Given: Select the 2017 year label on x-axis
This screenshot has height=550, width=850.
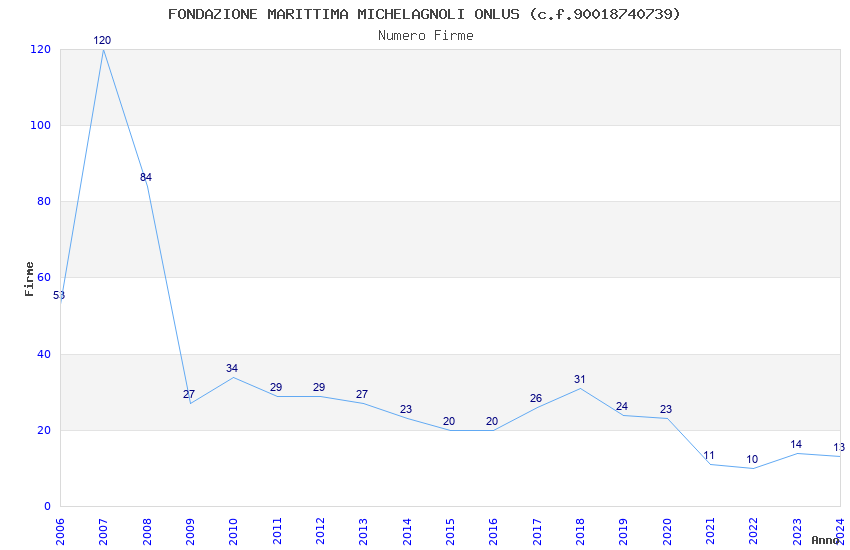Looking at the screenshot, I should coord(537,532).
